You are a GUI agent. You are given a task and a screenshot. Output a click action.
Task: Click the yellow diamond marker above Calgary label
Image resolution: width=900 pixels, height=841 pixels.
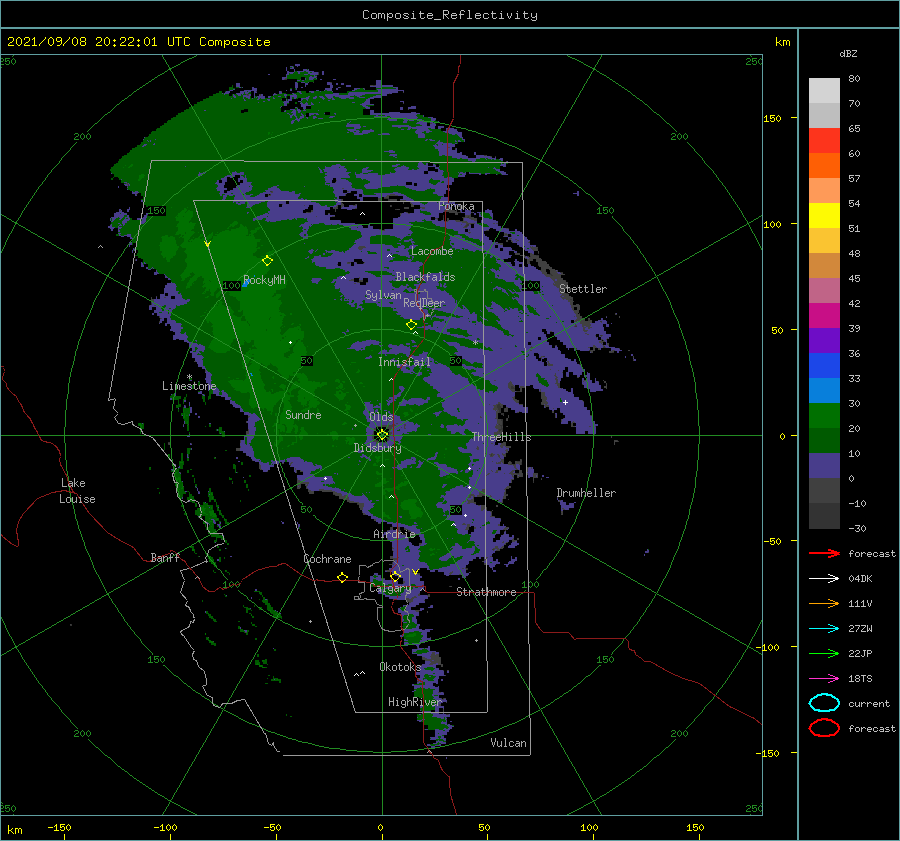click(x=395, y=576)
